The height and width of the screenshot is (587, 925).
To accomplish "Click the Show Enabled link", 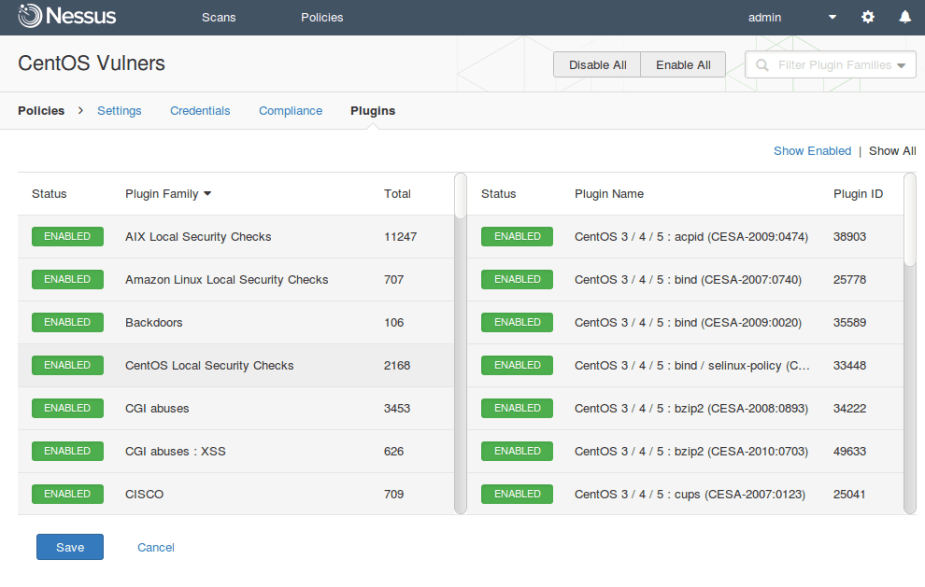I will pyautogui.click(x=812, y=151).
